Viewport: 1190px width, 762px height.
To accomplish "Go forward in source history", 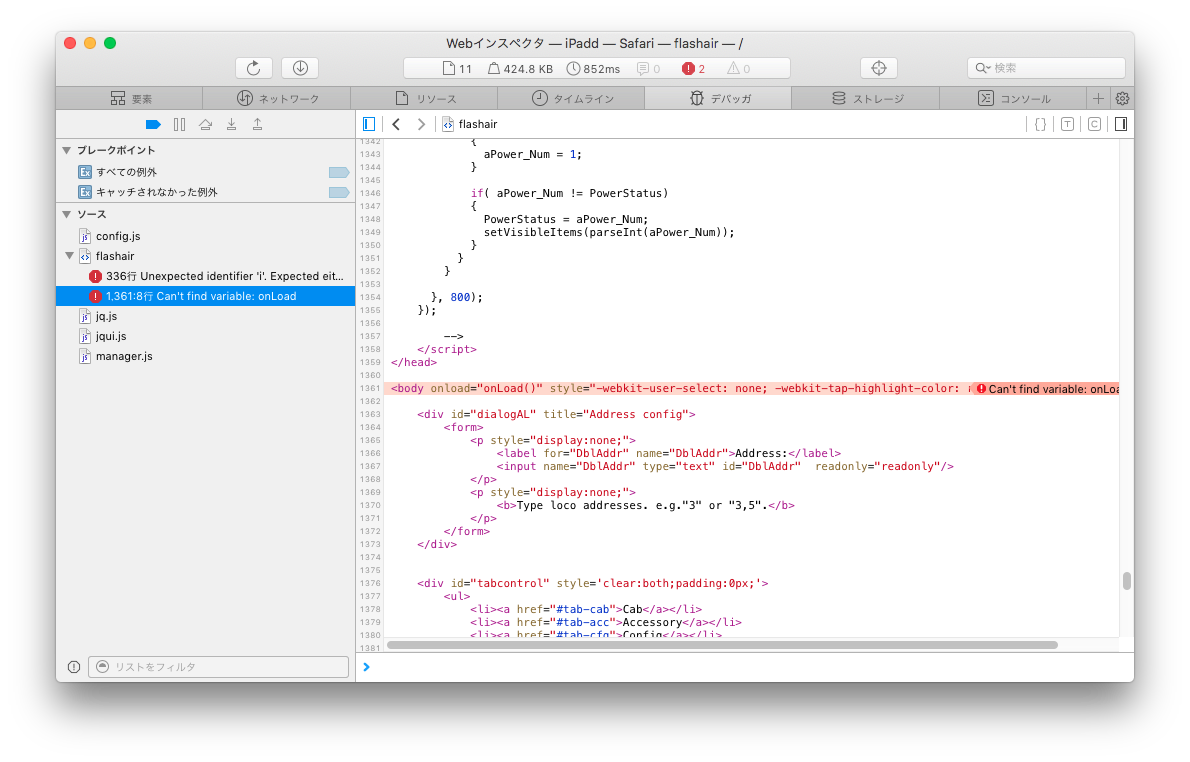I will tap(421, 124).
